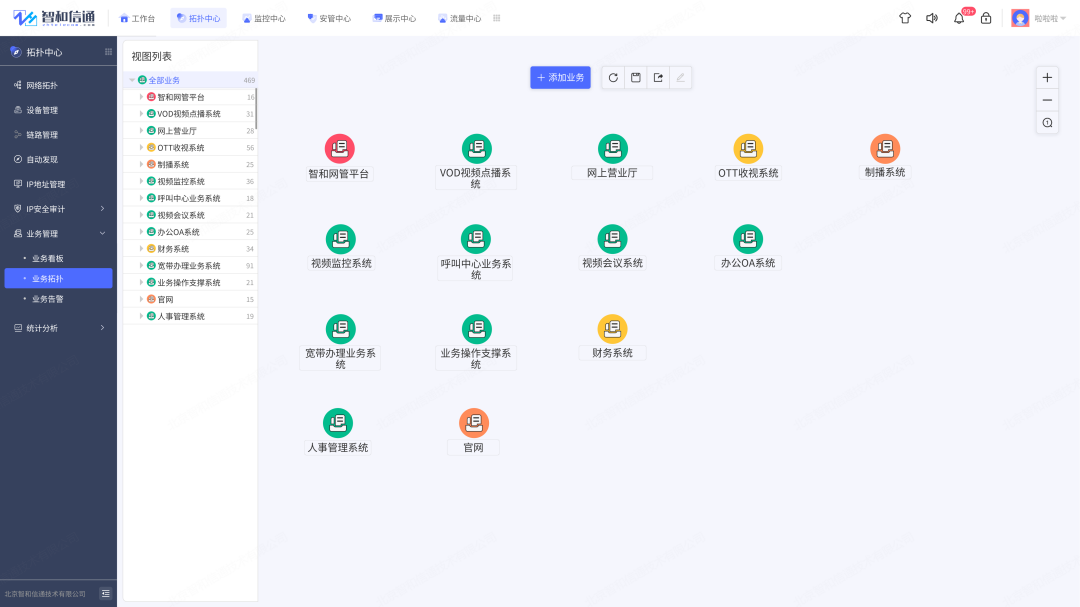
Task: Click the refresh icon in the toolbar
Action: coord(613,78)
